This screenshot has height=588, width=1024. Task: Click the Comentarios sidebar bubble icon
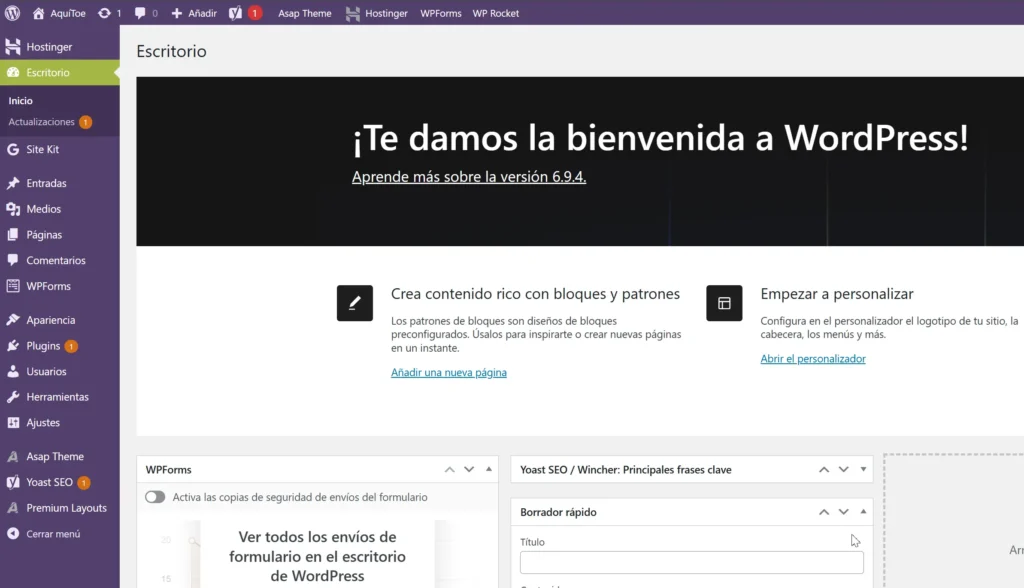pyautogui.click(x=13, y=260)
